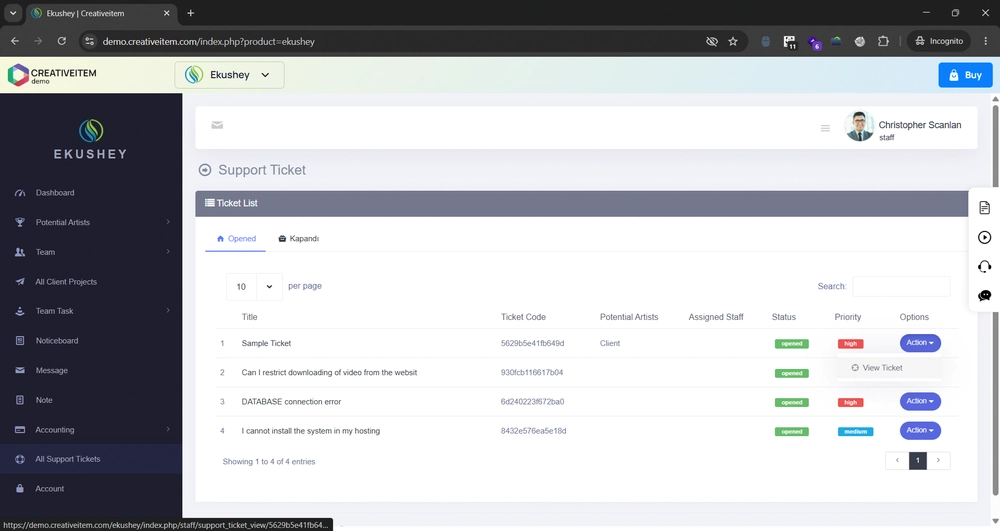Open the video play icon on right panel
Image resolution: width=1000 pixels, height=531 pixels.
[x=985, y=237]
